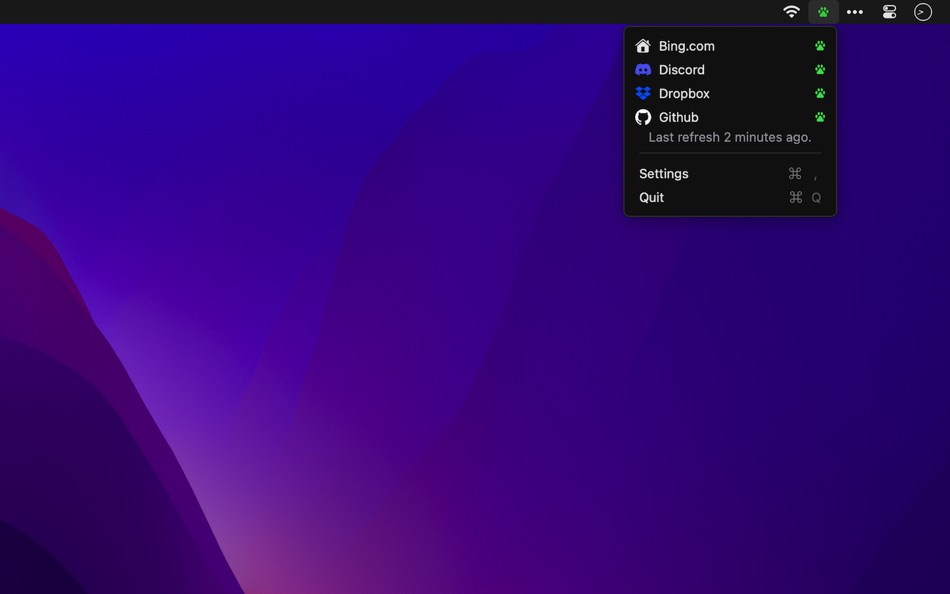Toggle the green paw status next to Discord
This screenshot has height=594, width=950.
(x=820, y=69)
